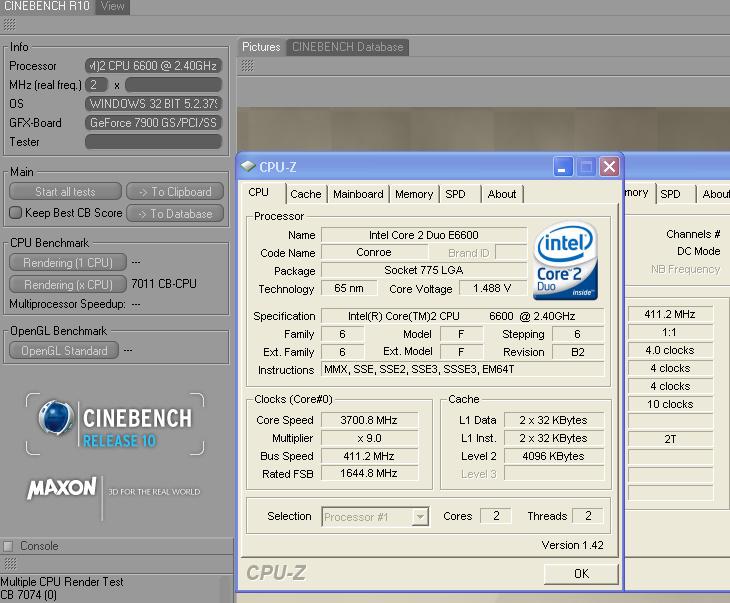Click the OS info field
This screenshot has width=730, height=603.
153,103
